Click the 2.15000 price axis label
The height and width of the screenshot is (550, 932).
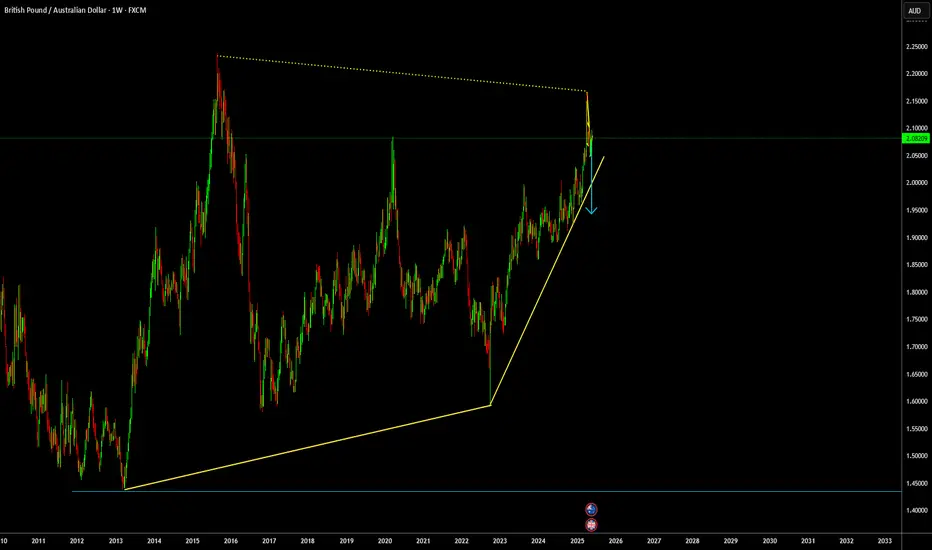(917, 101)
